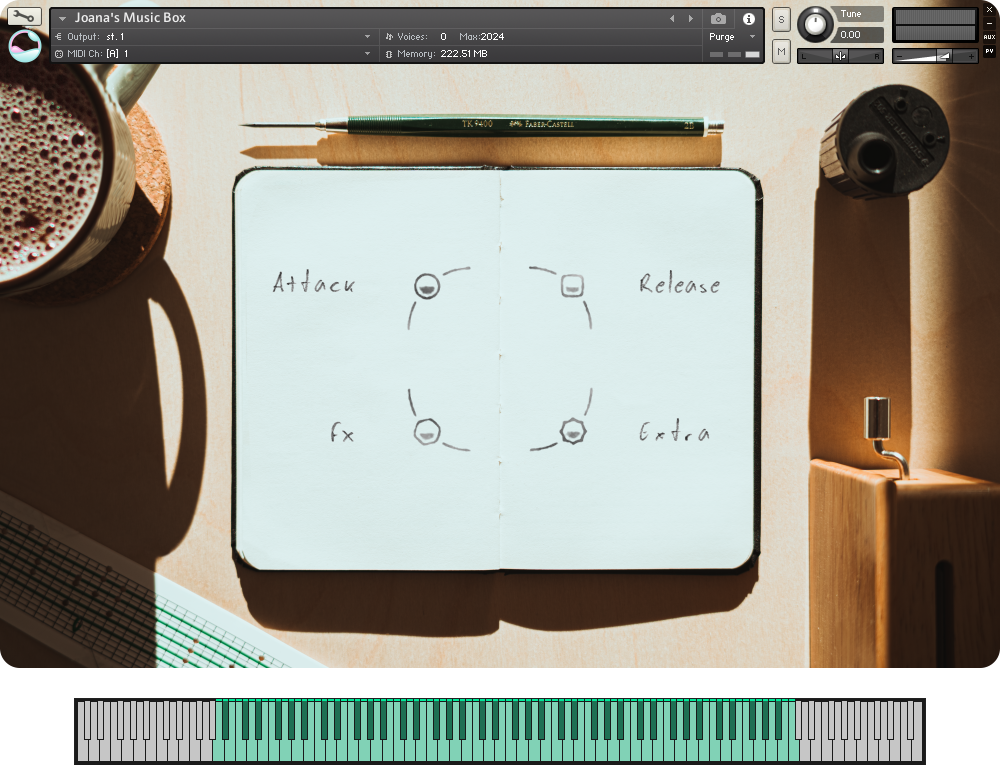Click the Tune knob

tap(815, 24)
